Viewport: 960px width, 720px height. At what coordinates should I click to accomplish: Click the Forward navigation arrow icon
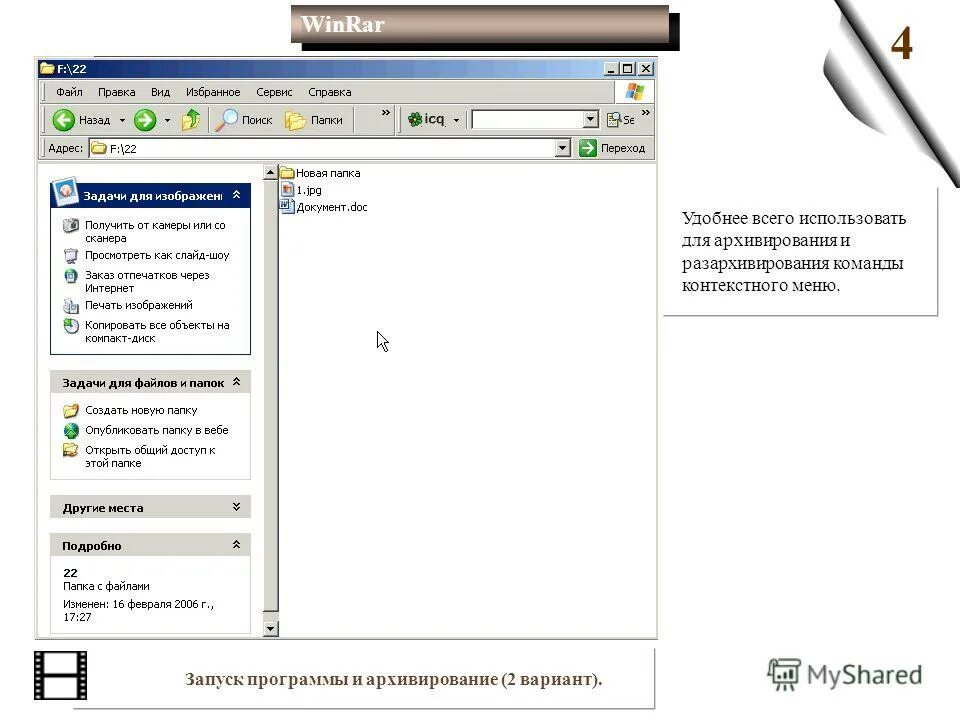pos(146,119)
